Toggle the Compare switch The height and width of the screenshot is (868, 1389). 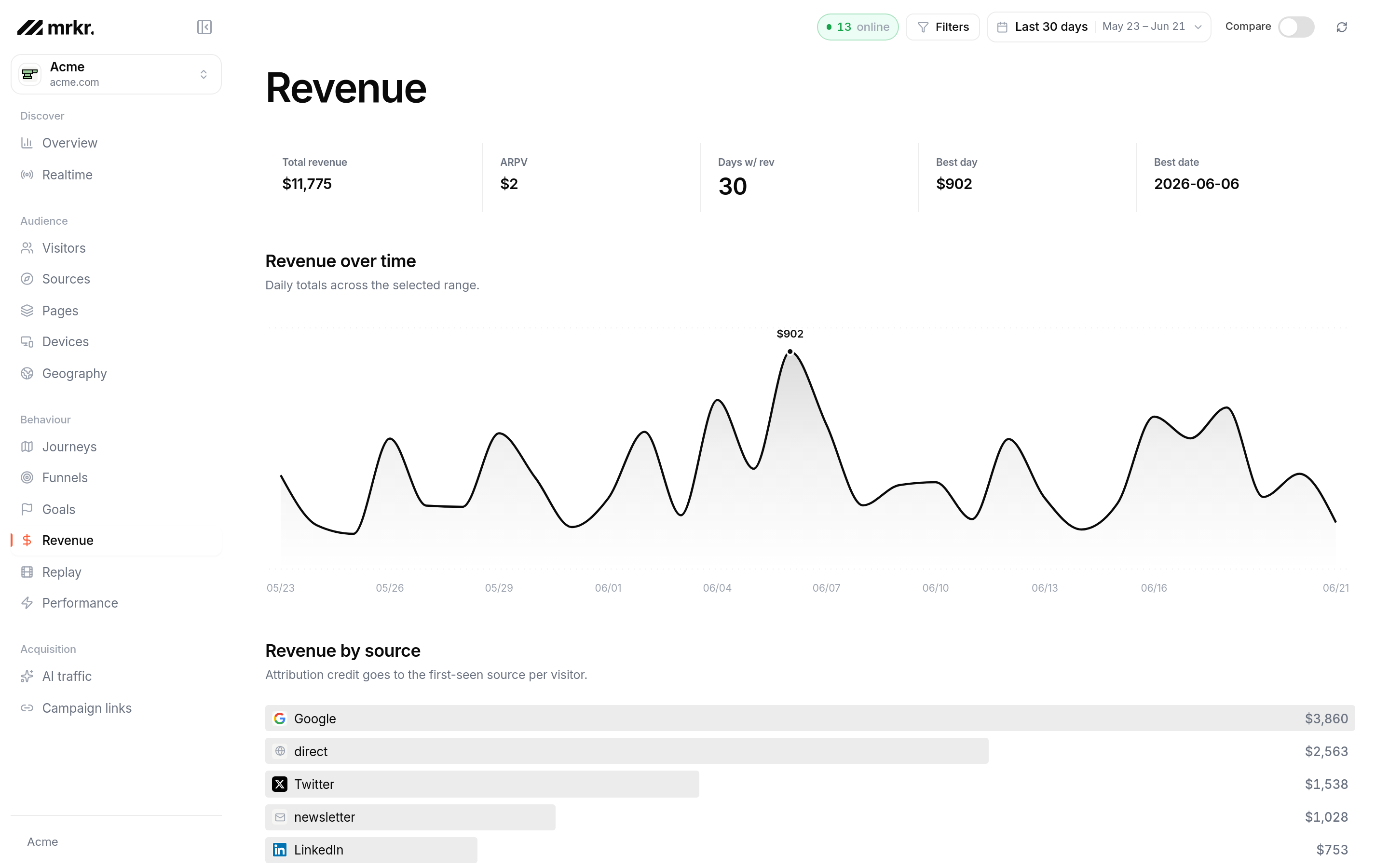[x=1296, y=27]
